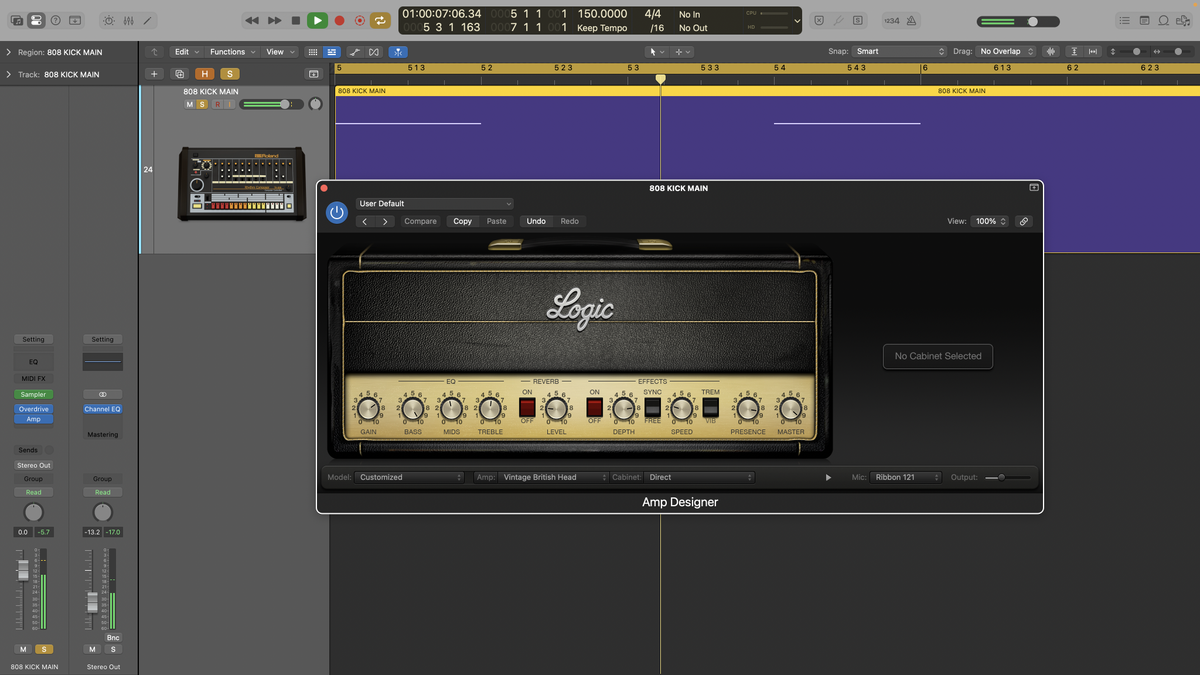Screen dimensions: 1200x675
Task: Flip the amp's Reverb switch to OFF
Action: (x=527, y=415)
